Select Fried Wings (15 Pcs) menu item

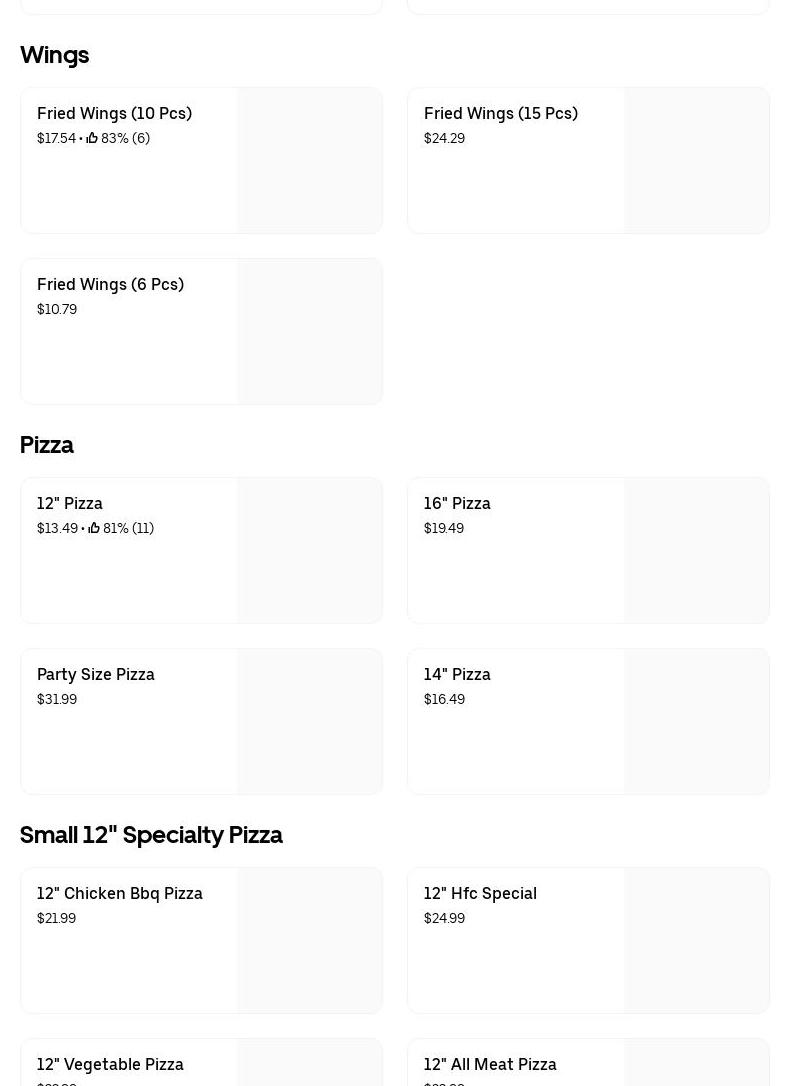[x=500, y=113]
